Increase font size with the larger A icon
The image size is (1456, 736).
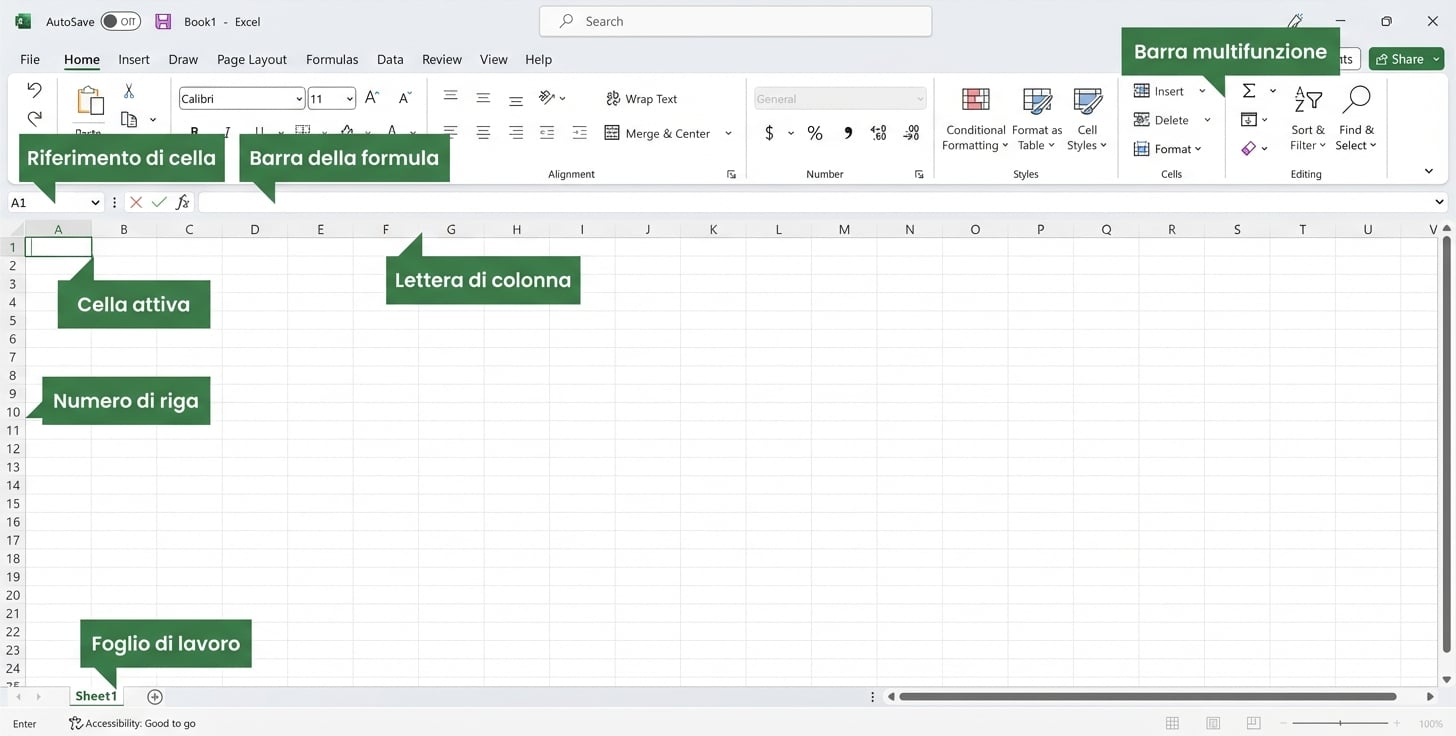click(372, 98)
